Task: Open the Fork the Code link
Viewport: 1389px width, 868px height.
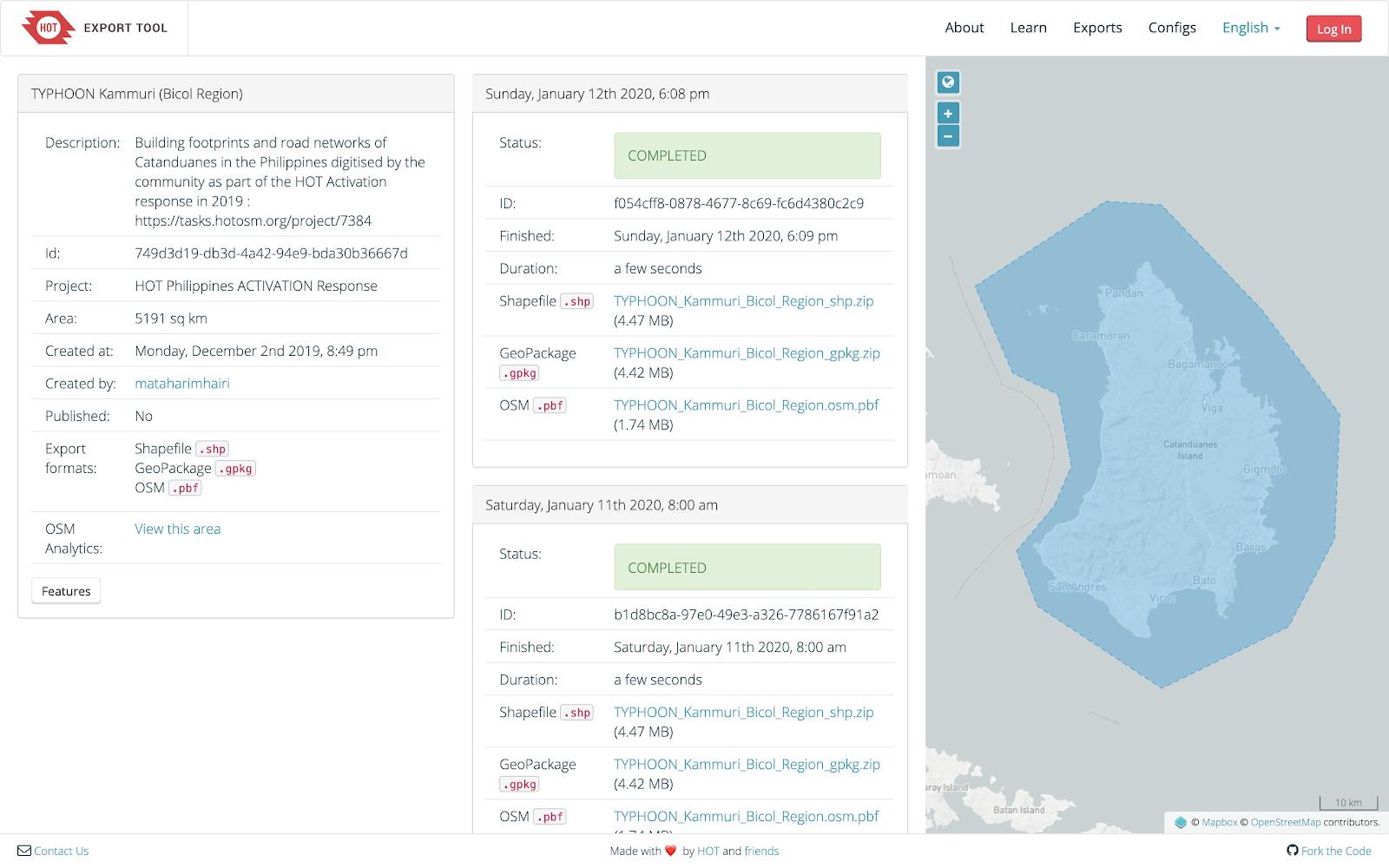Action: [1336, 851]
